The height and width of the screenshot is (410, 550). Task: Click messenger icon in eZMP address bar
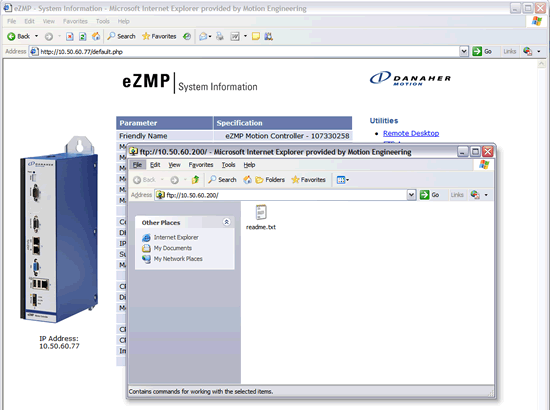pyautogui.click(x=527, y=52)
